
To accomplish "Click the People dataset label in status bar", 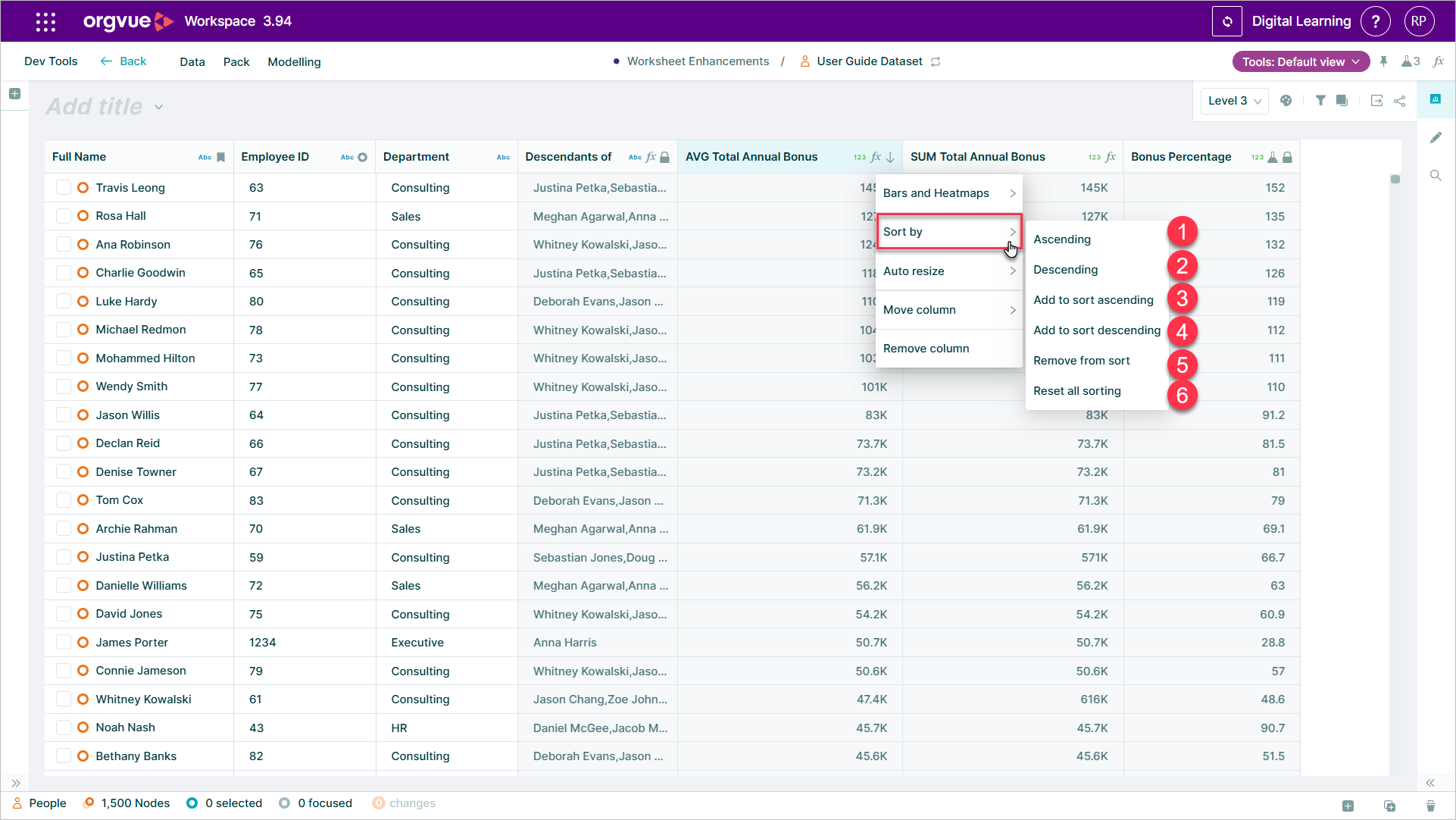I will pyautogui.click(x=47, y=803).
